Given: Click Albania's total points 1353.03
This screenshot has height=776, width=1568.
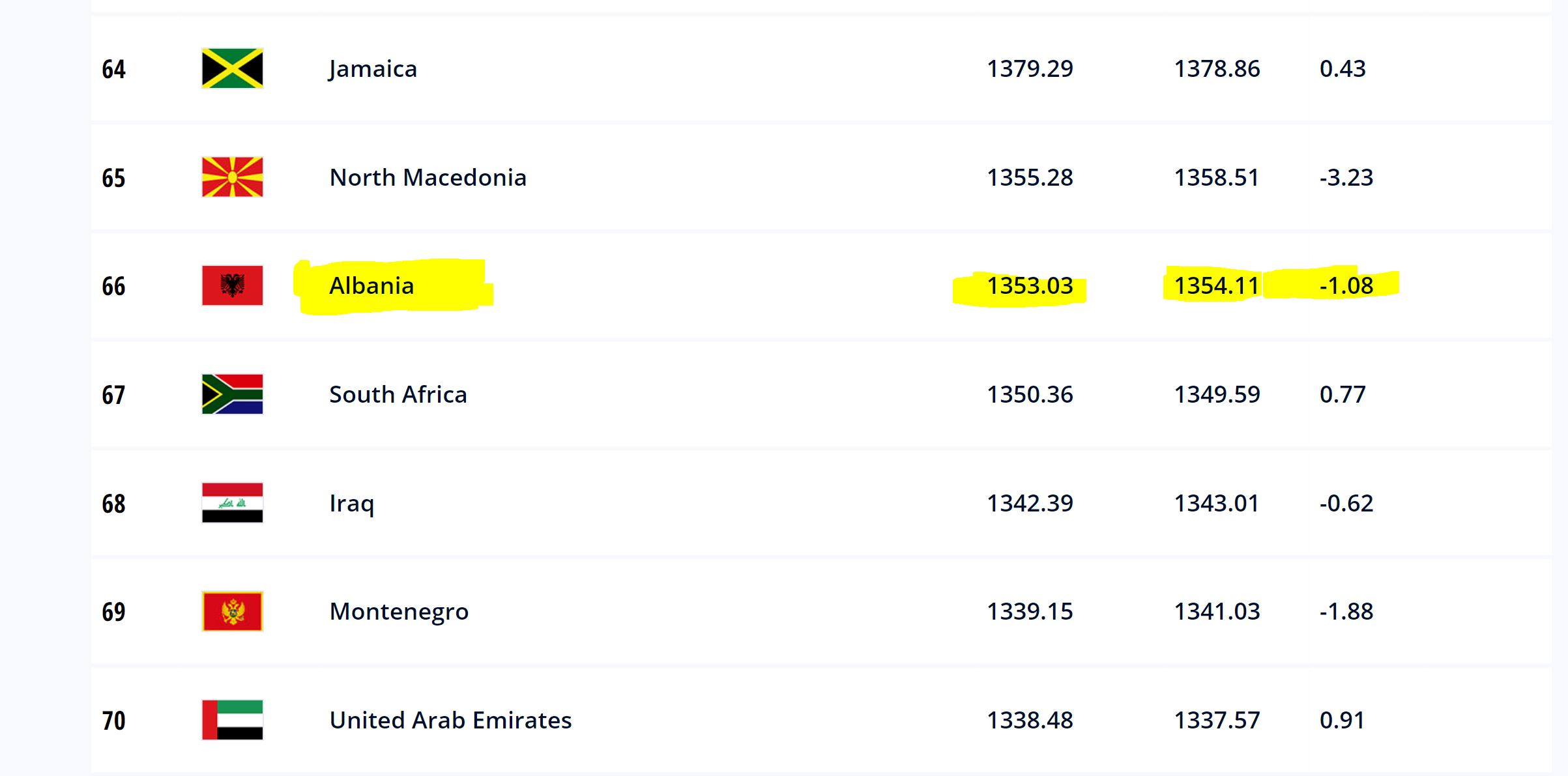Looking at the screenshot, I should (x=1030, y=285).
